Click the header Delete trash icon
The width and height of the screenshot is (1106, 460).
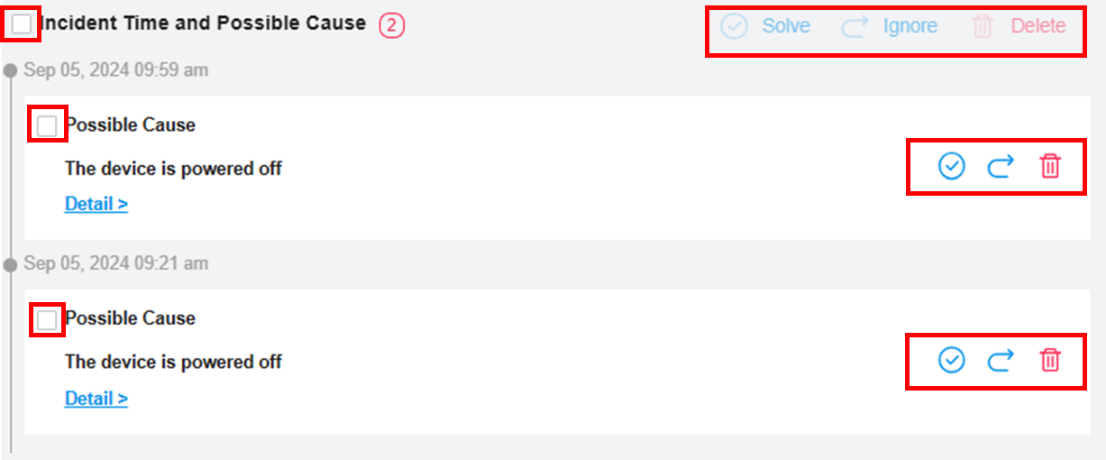[982, 26]
